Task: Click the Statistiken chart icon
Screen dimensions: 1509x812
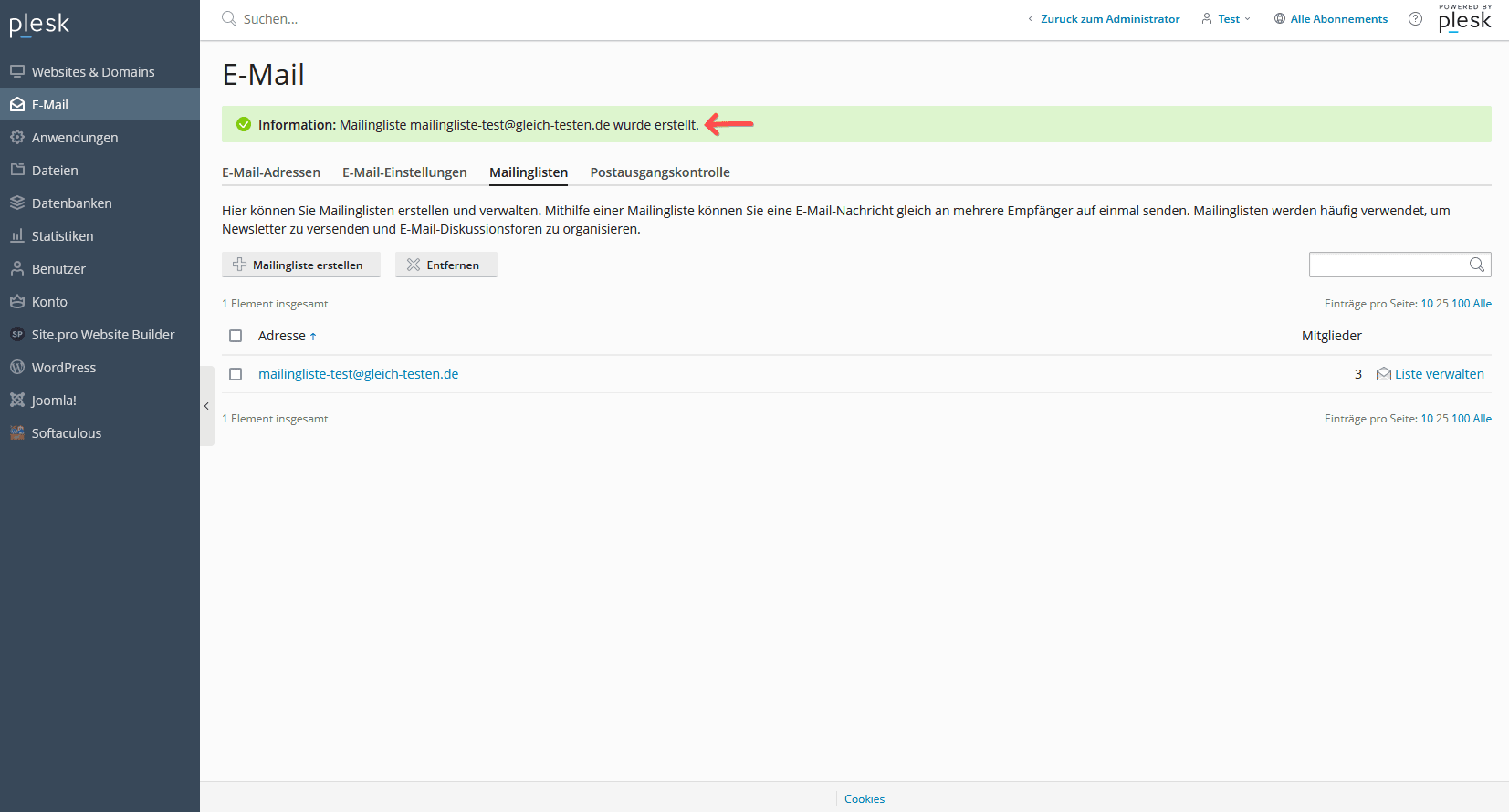Action: (16, 235)
